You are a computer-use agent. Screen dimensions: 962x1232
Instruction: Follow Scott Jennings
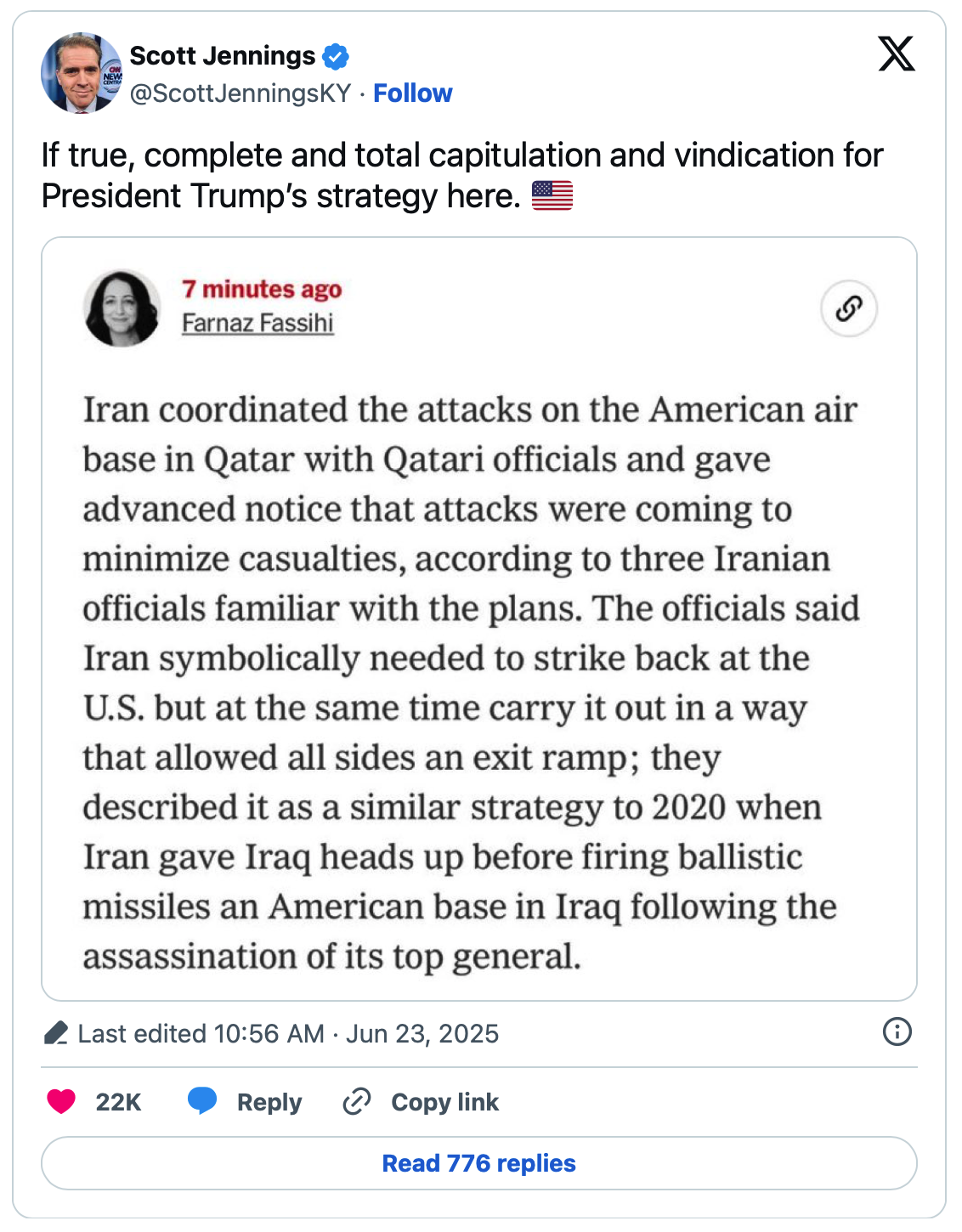pos(412,93)
